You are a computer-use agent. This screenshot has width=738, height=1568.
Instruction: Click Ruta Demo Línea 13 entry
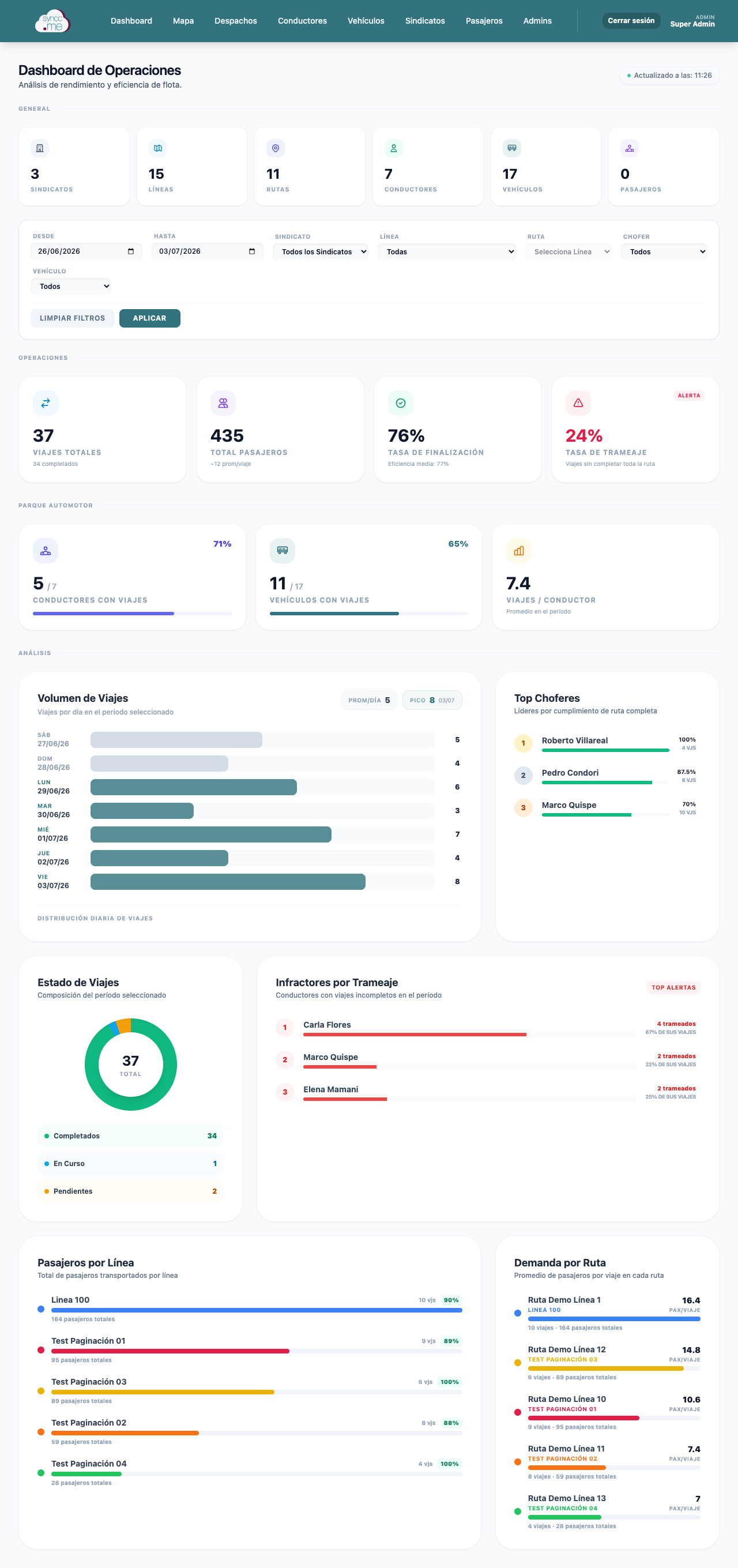click(607, 1512)
